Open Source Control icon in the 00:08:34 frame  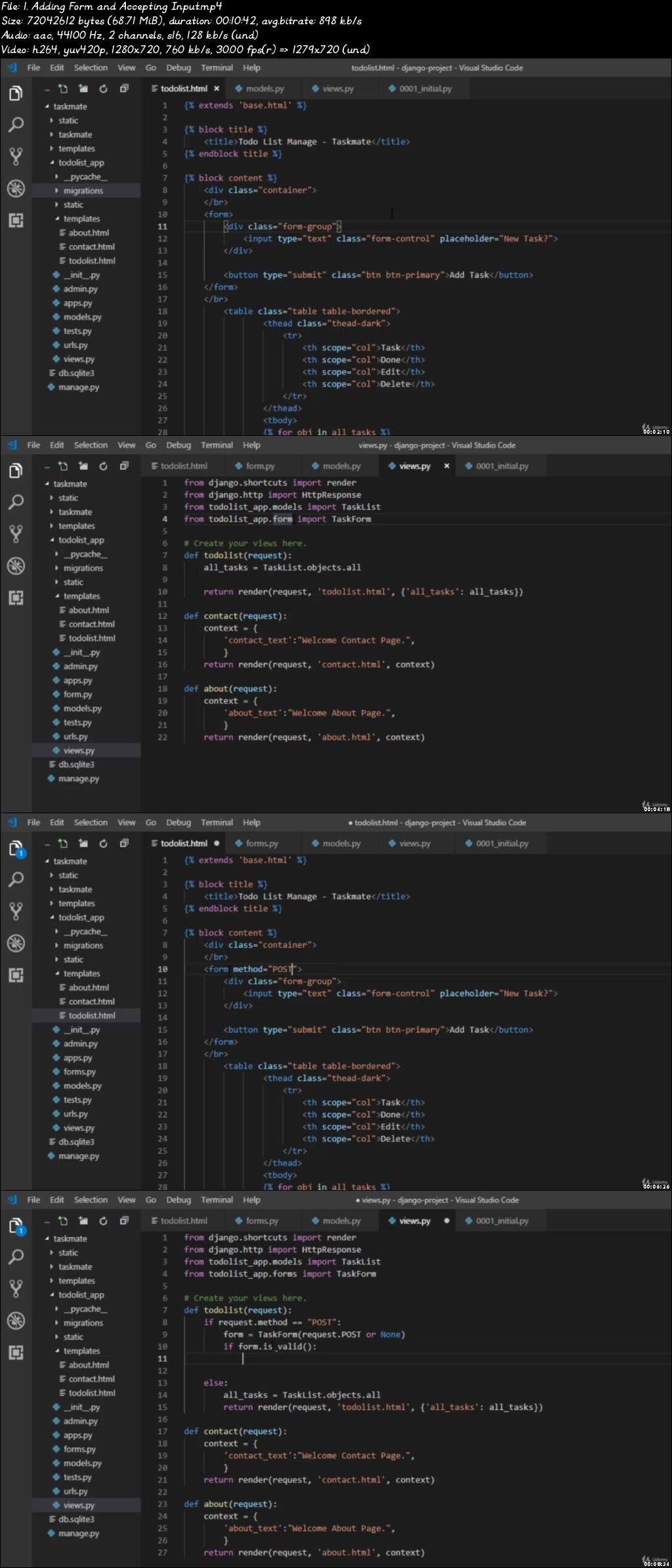[x=16, y=1288]
